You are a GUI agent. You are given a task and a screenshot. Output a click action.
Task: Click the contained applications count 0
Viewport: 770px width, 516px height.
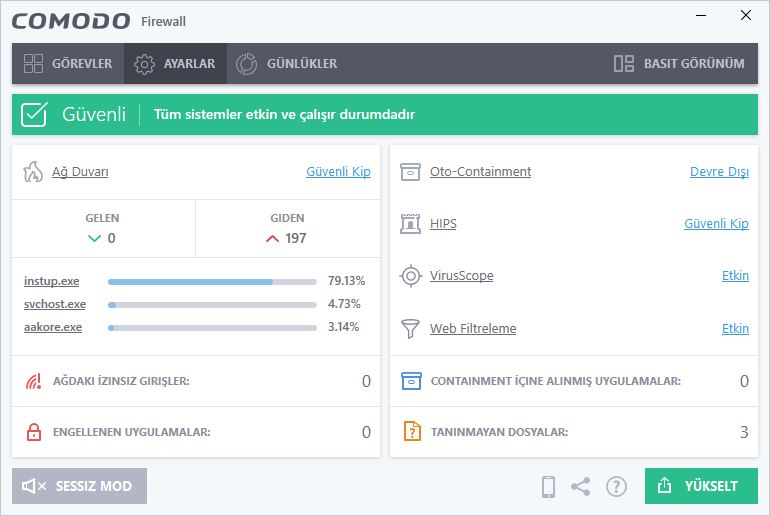744,381
